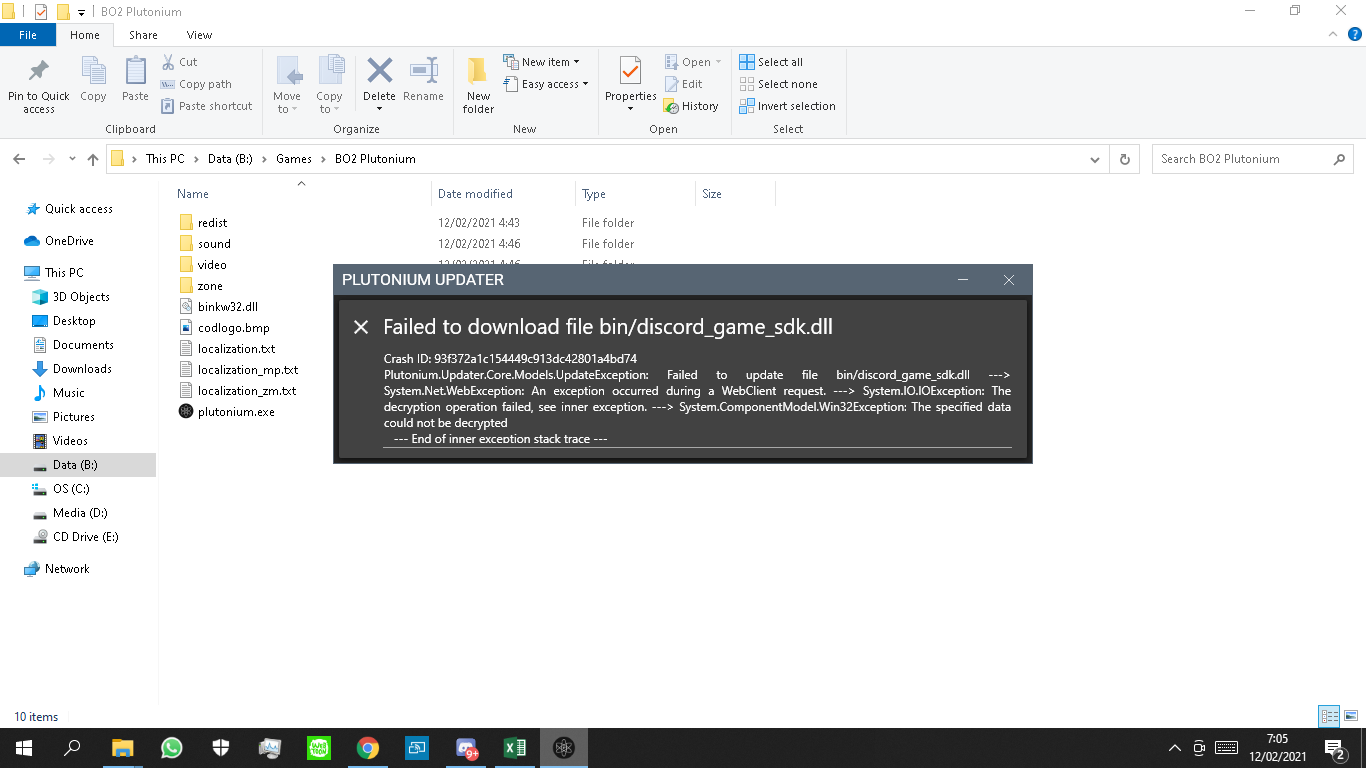
Task: Click the Delete ribbon icon
Action: (379, 71)
